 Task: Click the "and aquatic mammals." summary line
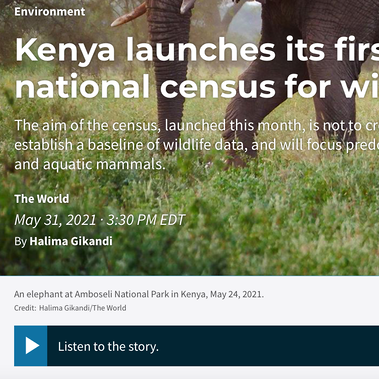pos(90,164)
